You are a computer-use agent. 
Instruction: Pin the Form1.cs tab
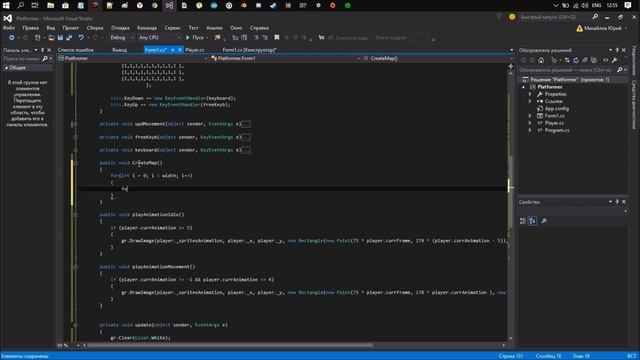tap(172, 50)
